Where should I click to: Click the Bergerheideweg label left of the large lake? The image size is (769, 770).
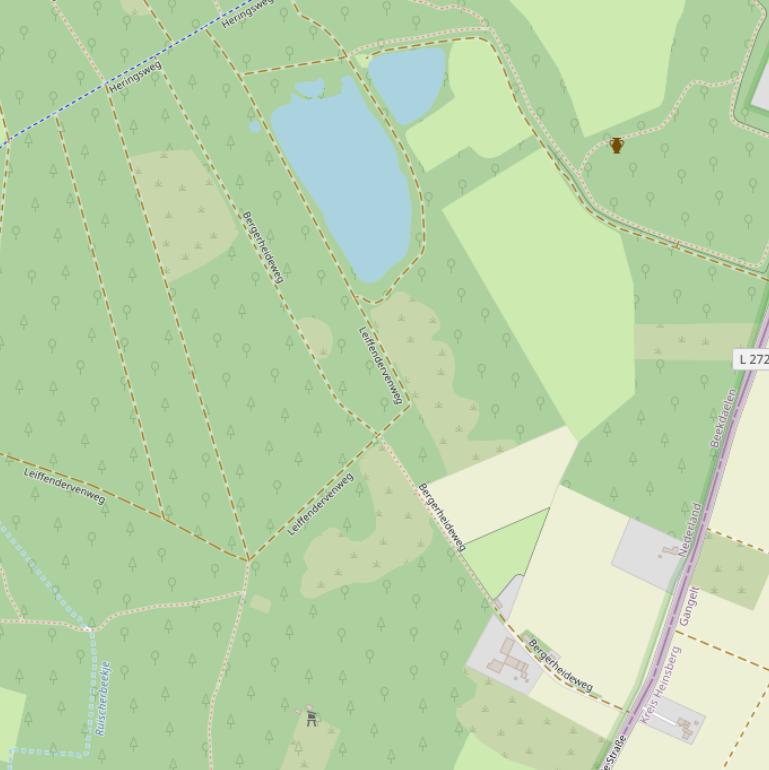(263, 247)
